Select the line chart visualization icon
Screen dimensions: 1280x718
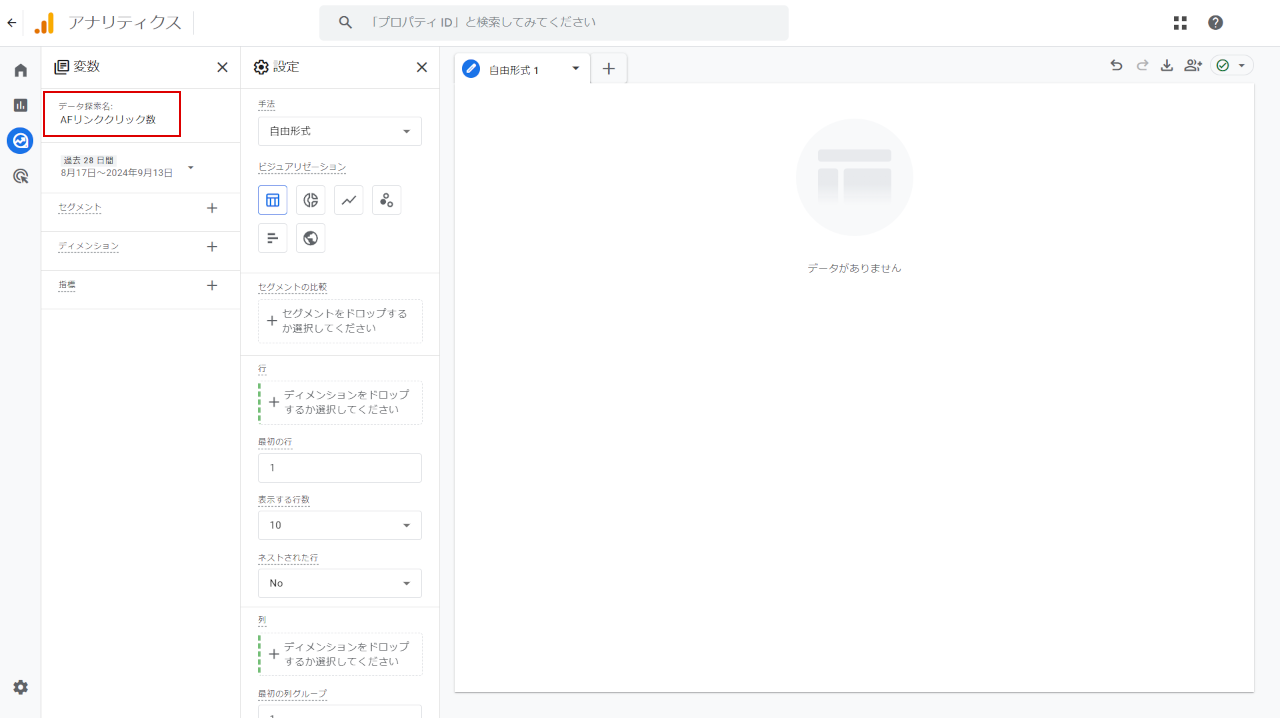(x=349, y=200)
